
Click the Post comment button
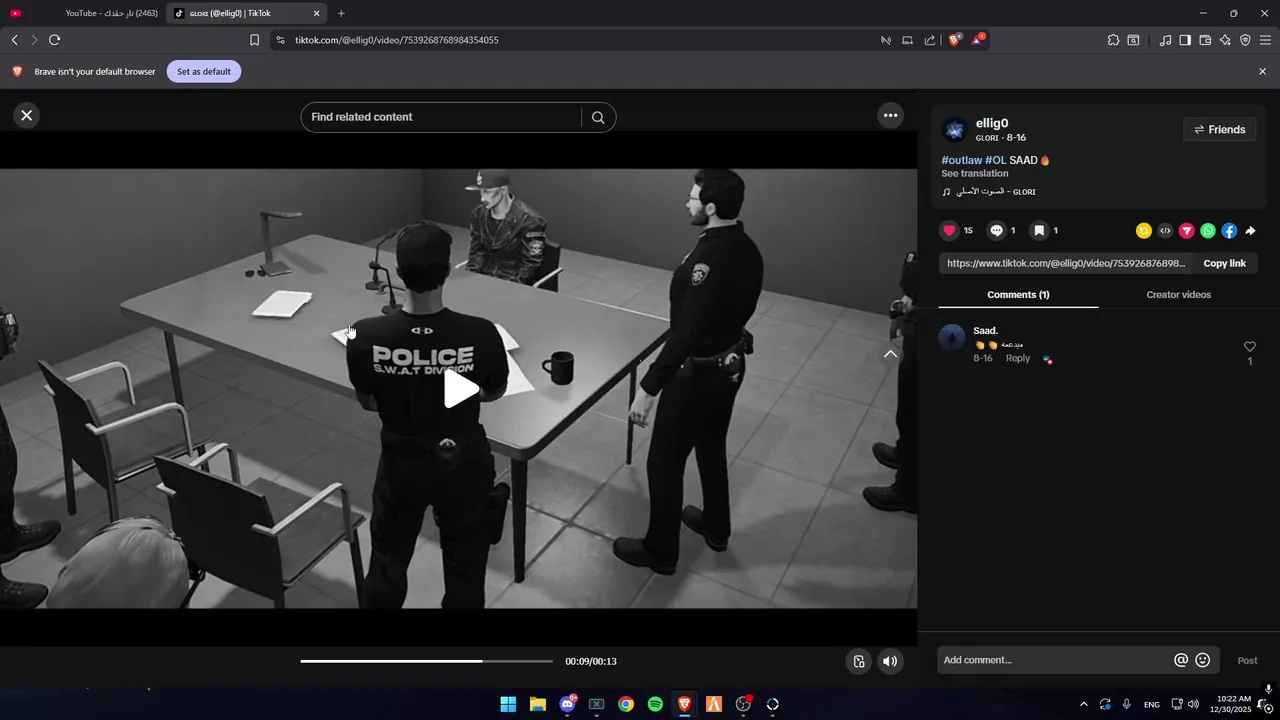[1247, 661]
